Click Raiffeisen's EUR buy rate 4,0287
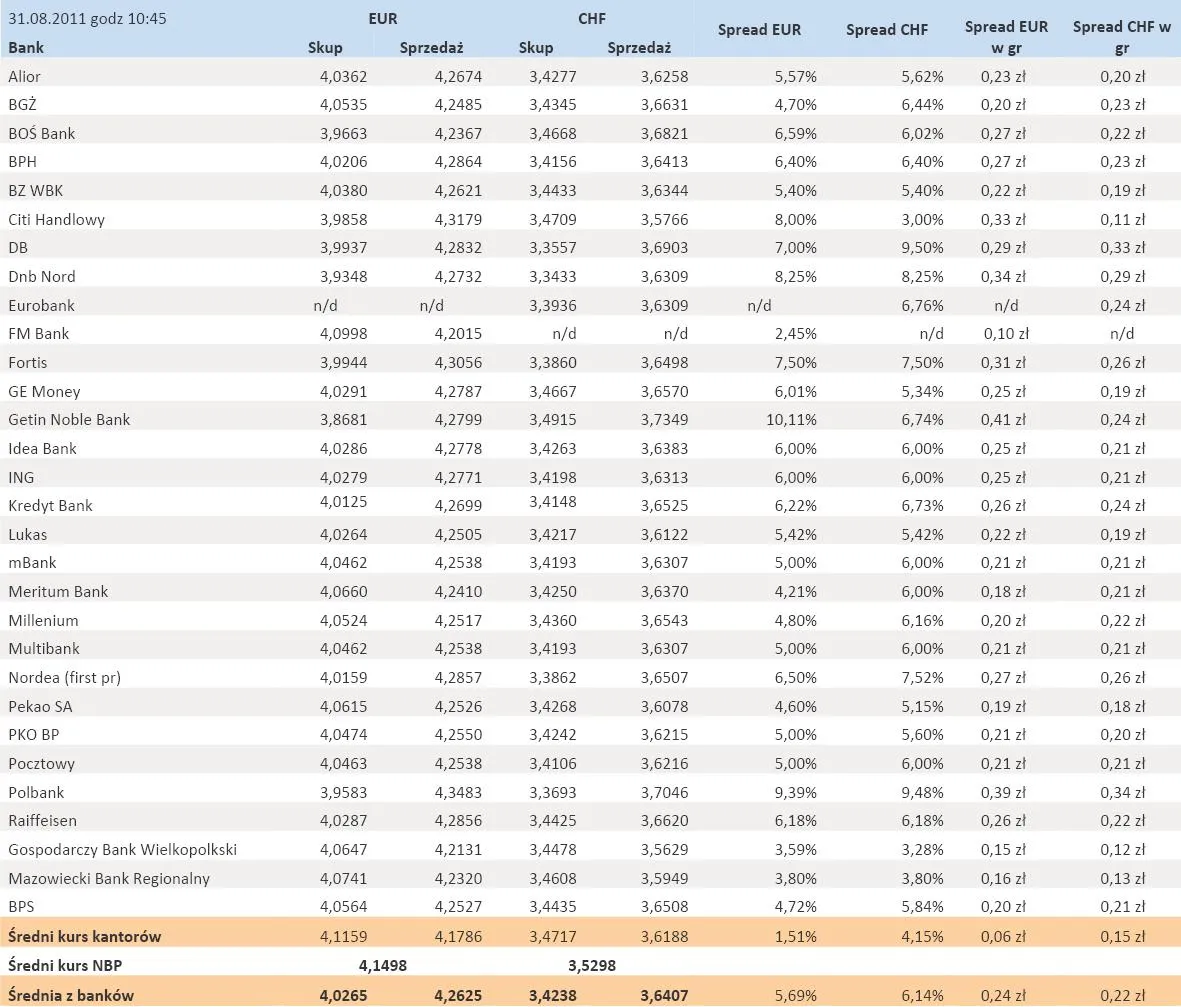The height and width of the screenshot is (1007, 1181). tap(343, 820)
